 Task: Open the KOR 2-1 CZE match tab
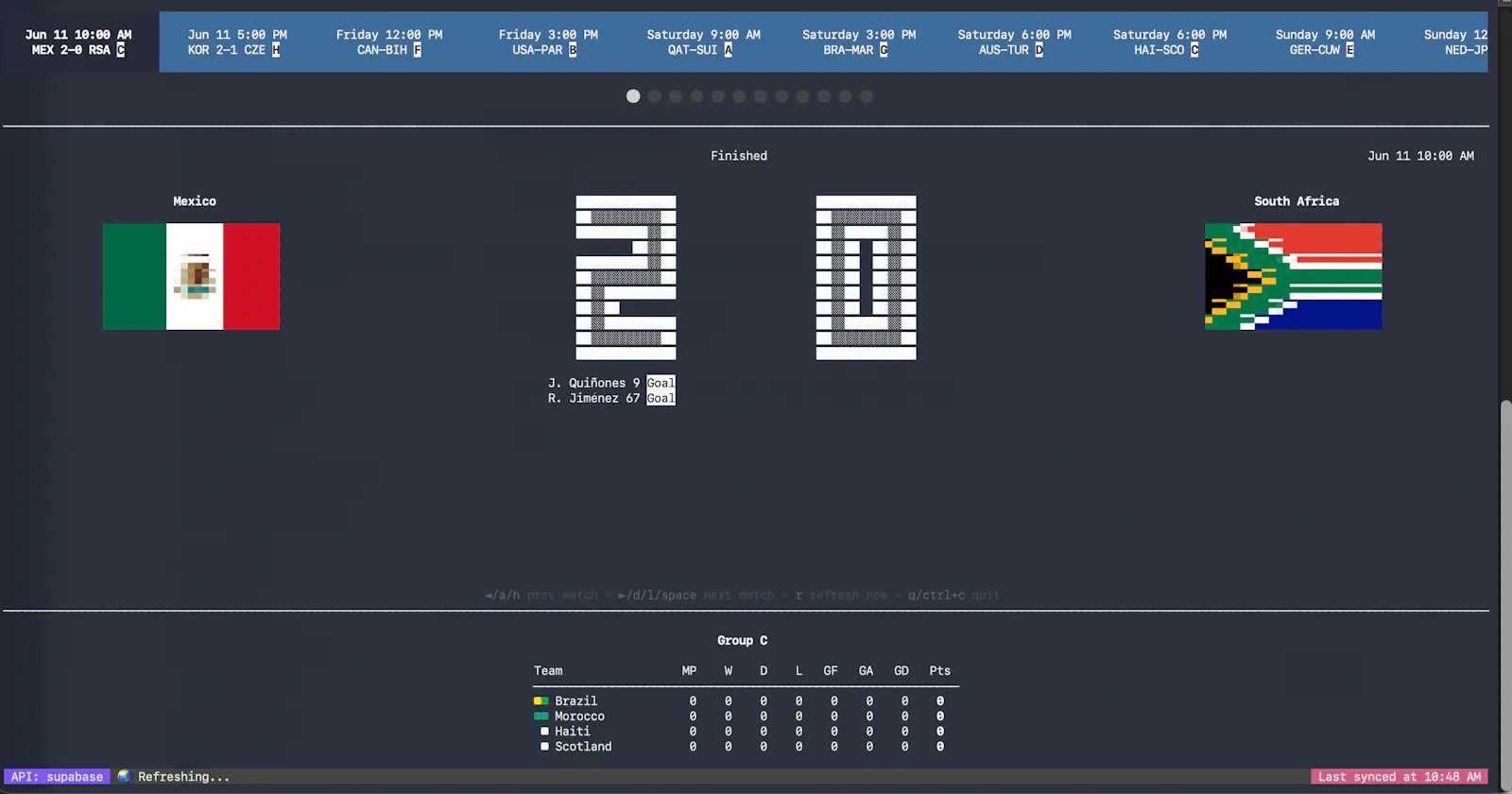click(236, 42)
